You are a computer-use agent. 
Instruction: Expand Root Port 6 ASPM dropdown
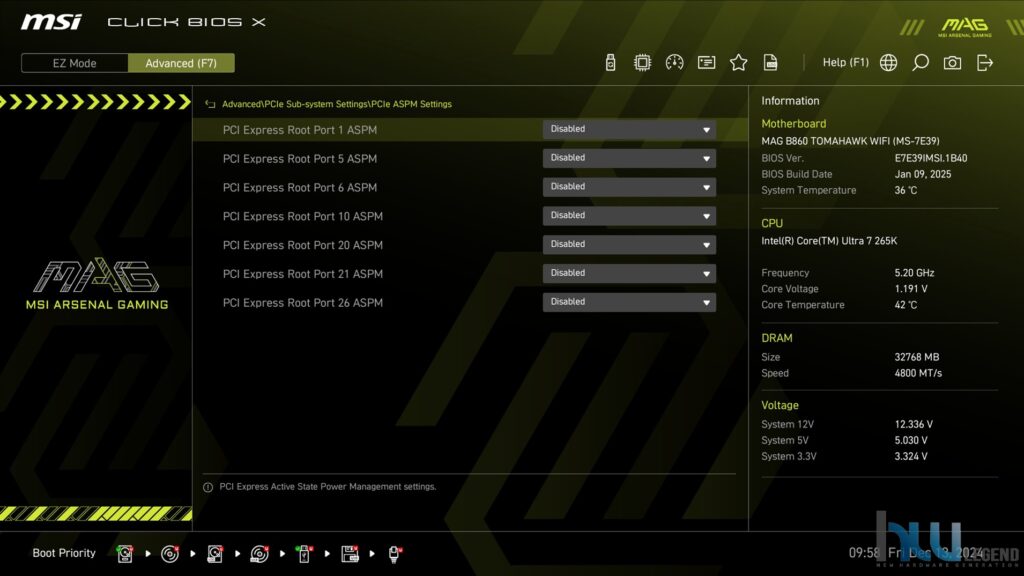(x=629, y=187)
